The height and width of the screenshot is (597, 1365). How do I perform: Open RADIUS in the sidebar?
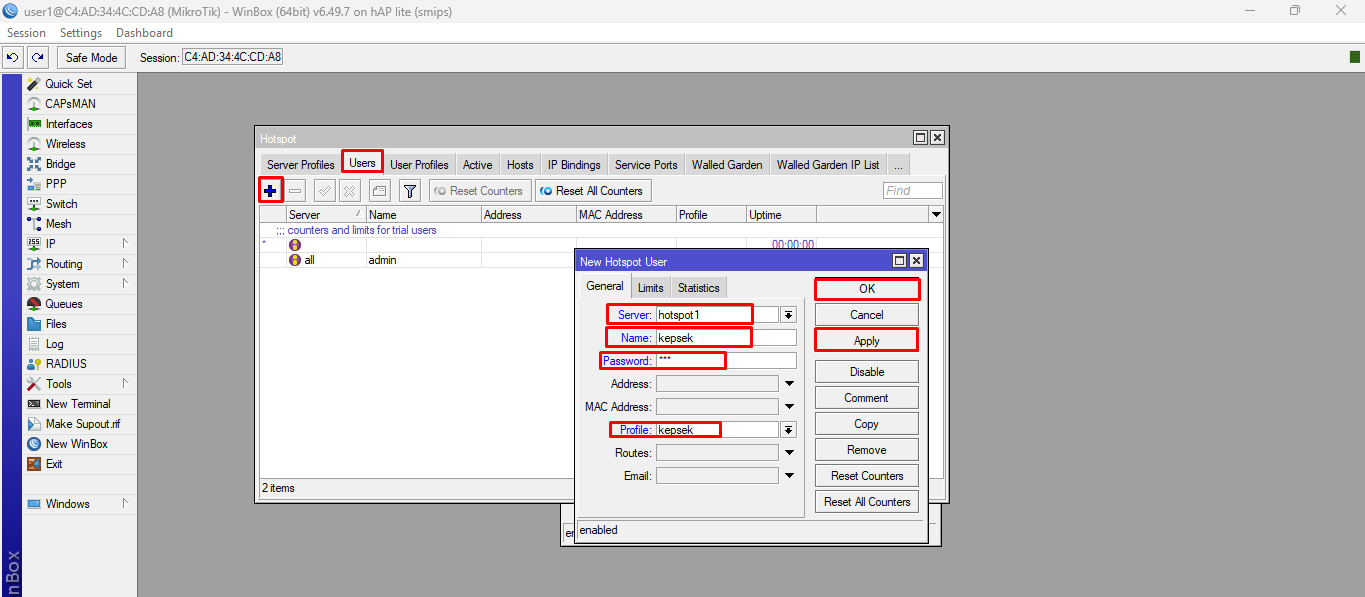66,364
